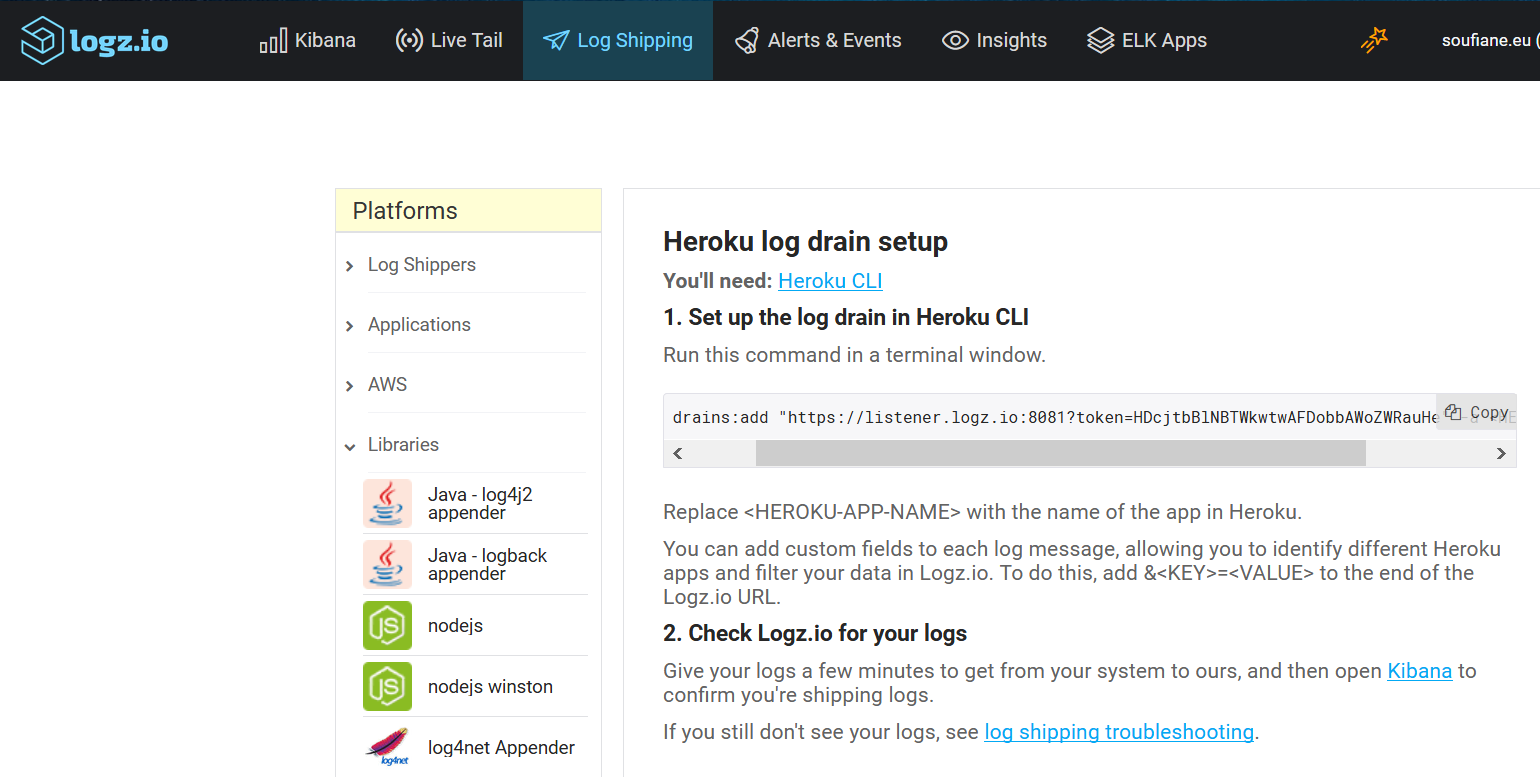This screenshot has width=1540, height=777.
Task: Open log shipping troubleshooting link
Action: point(1119,732)
